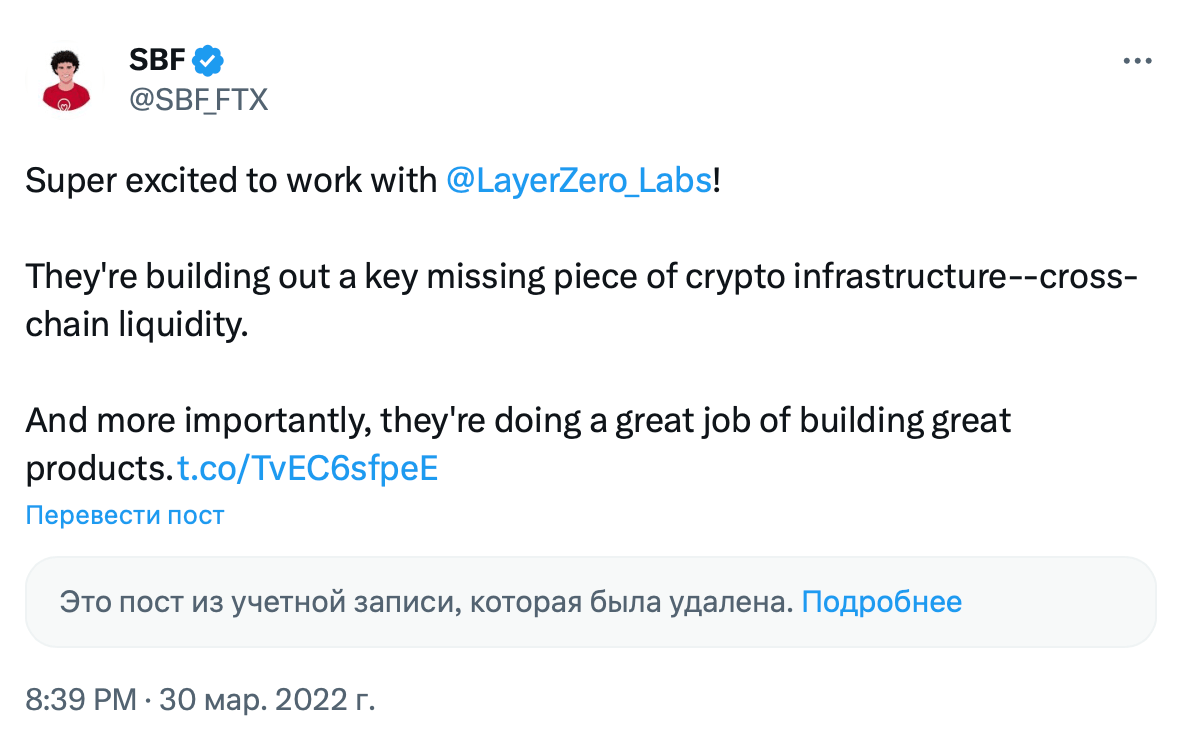
Task: Click the SBF display name
Action: point(157,61)
